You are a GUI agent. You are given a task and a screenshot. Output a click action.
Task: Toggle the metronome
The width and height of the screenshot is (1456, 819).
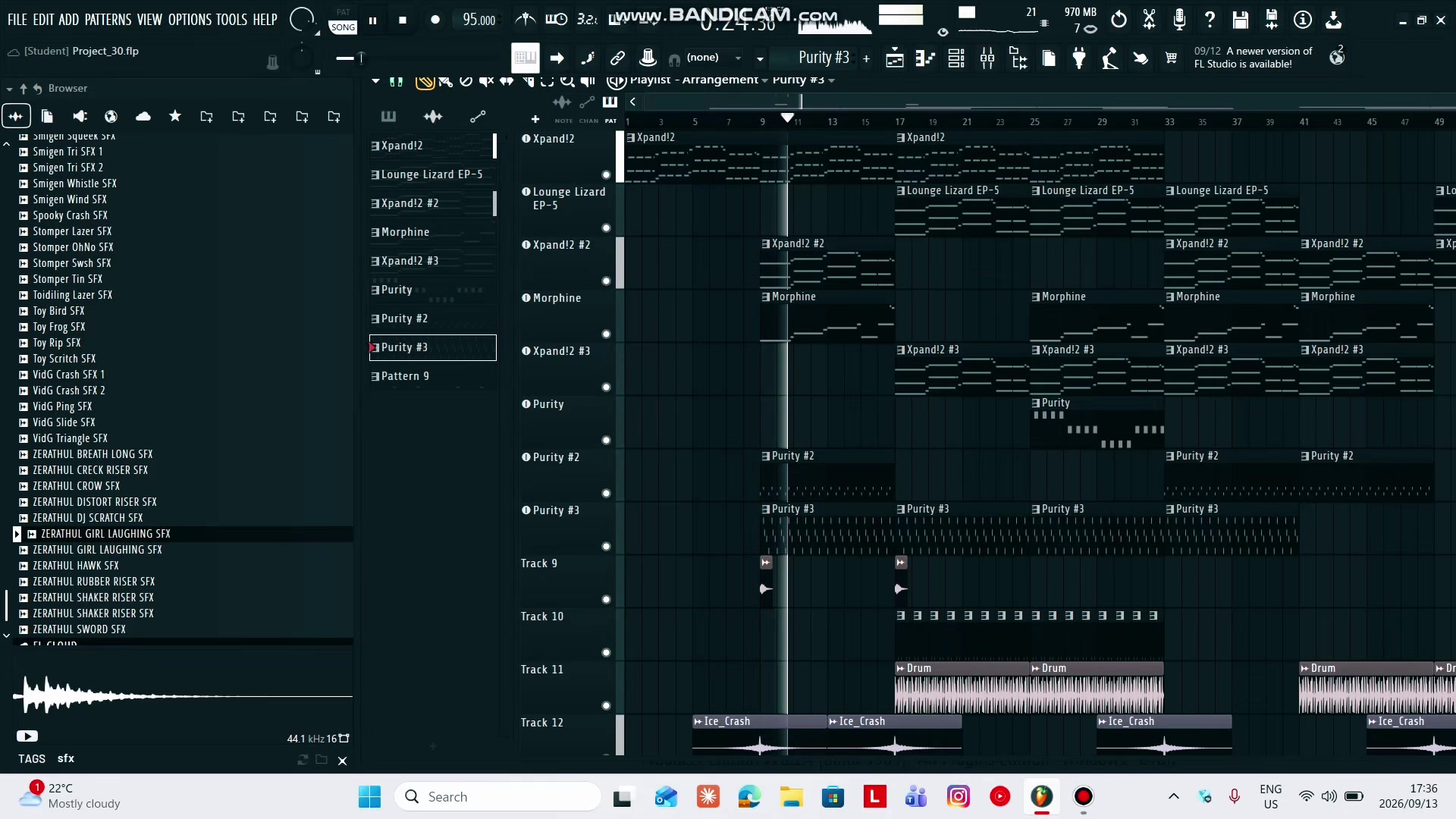[x=525, y=20]
